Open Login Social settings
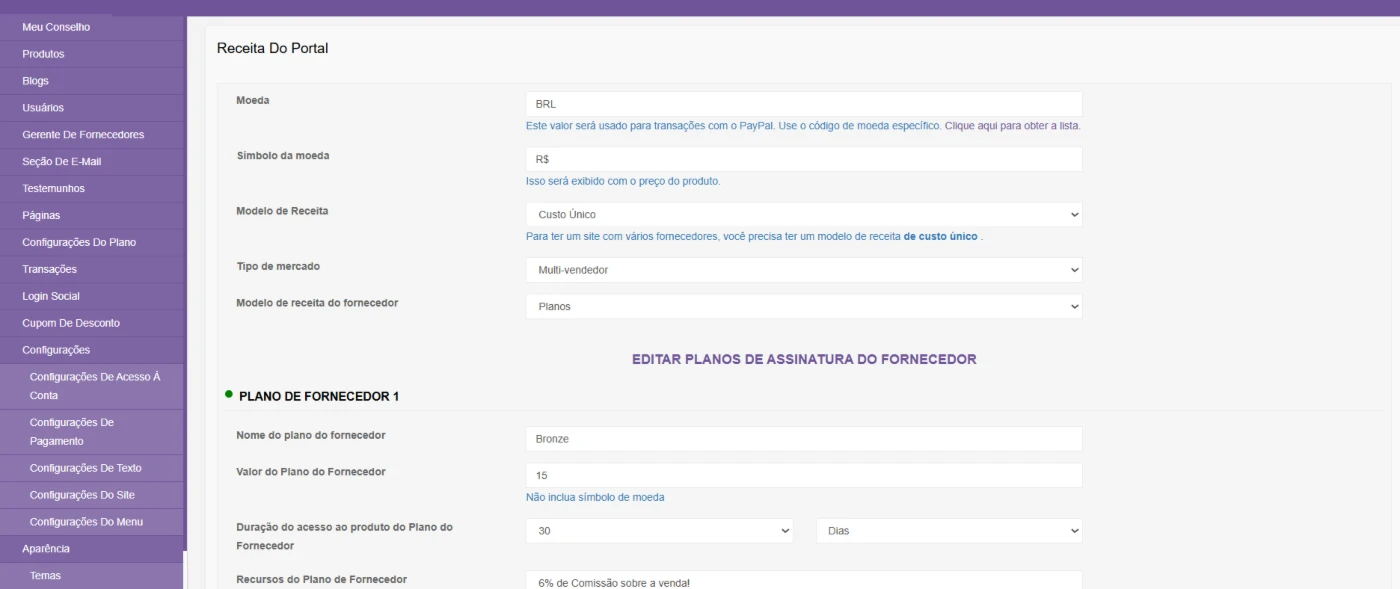This screenshot has width=1400, height=589. pyautogui.click(x=92, y=297)
